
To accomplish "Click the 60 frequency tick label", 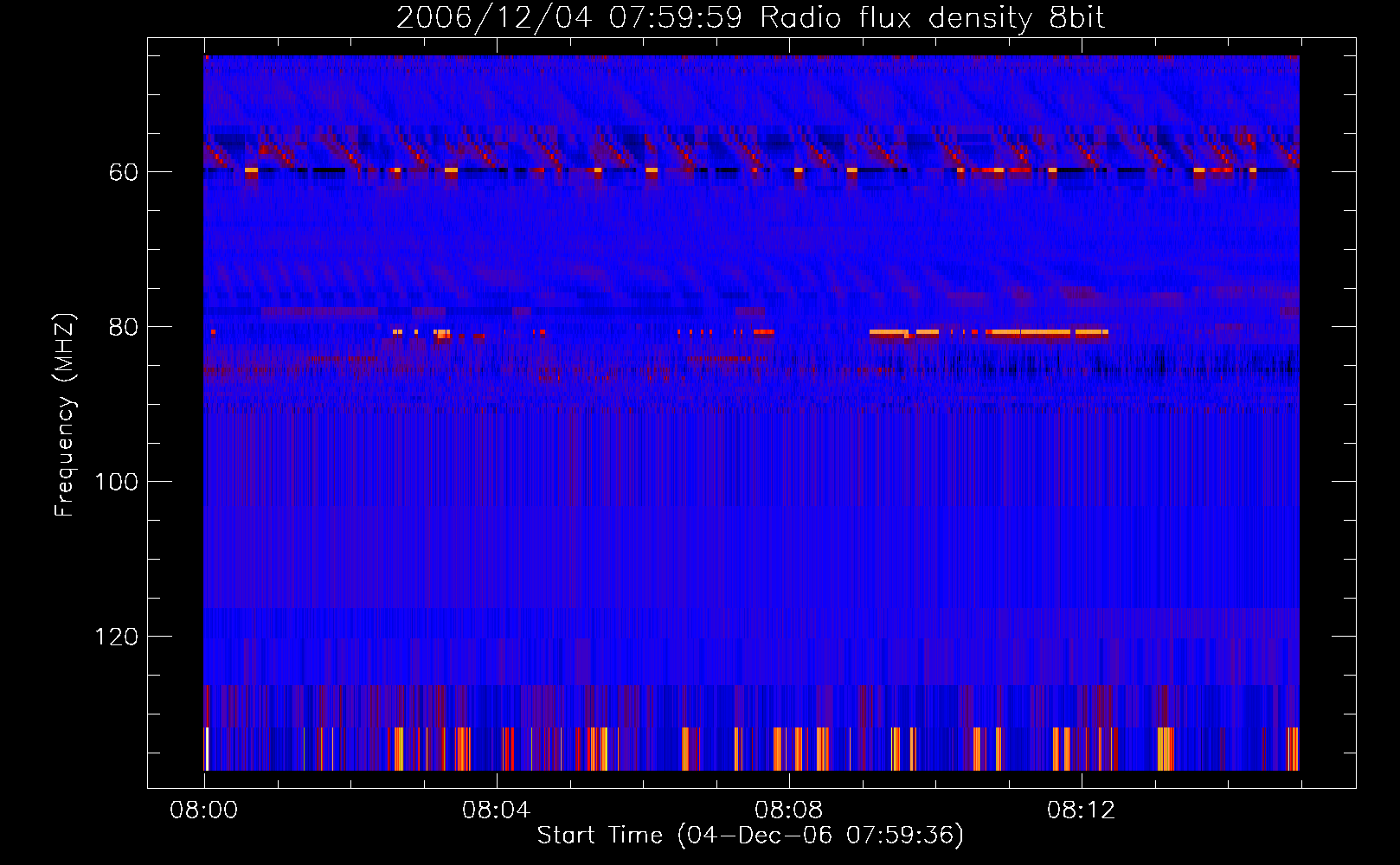I will (x=124, y=172).
